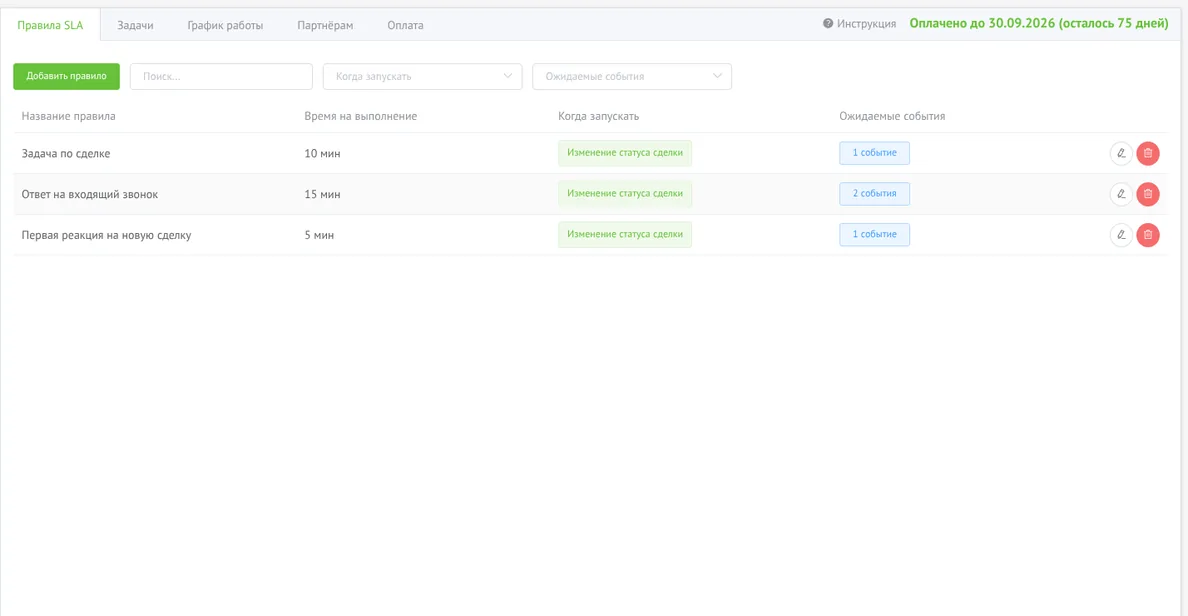Viewport: 1188px width, 616px height.
Task: Click the trigger tag in Задача по сделке row
Action: [x=625, y=153]
